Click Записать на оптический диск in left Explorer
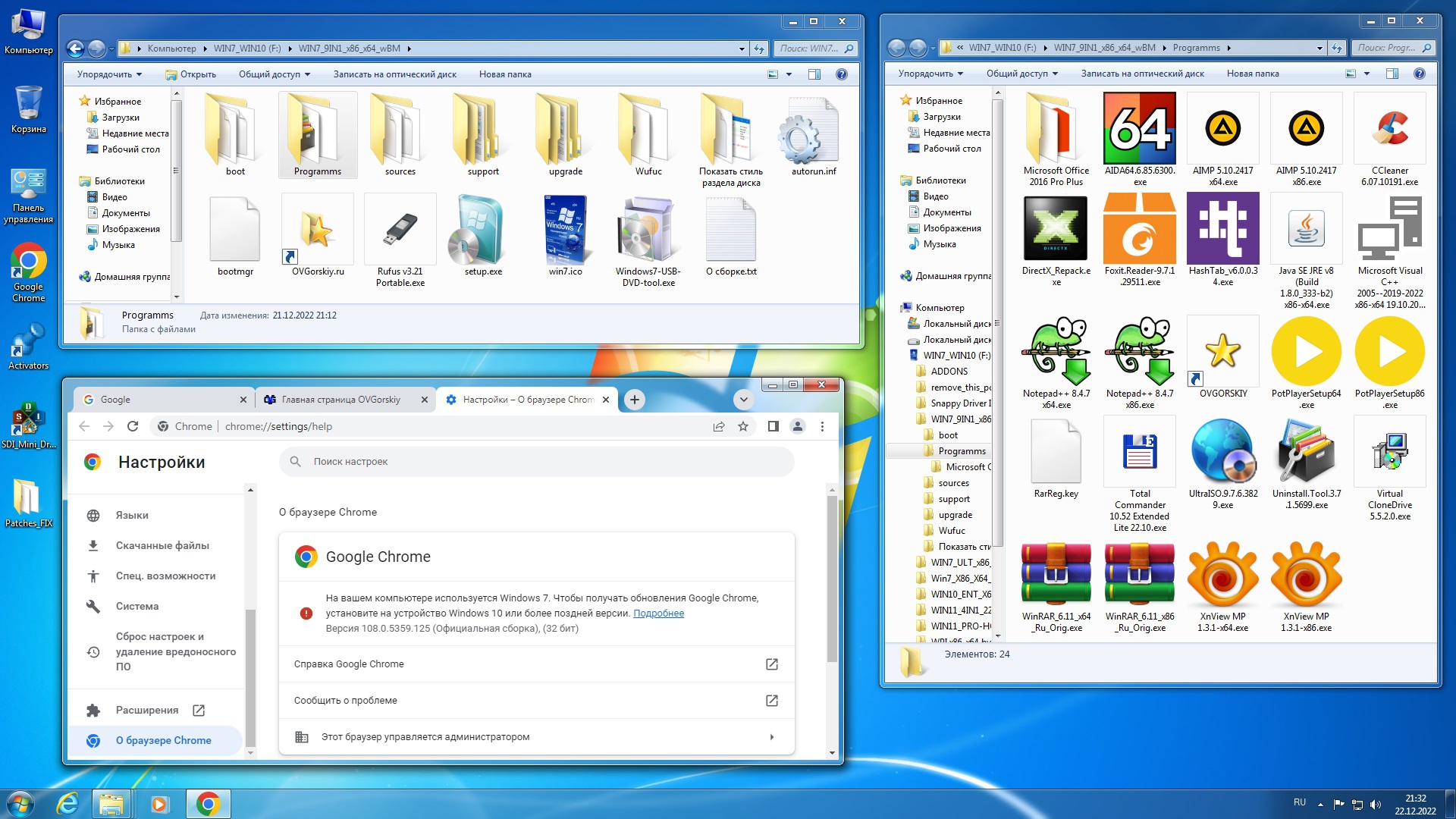 [394, 74]
